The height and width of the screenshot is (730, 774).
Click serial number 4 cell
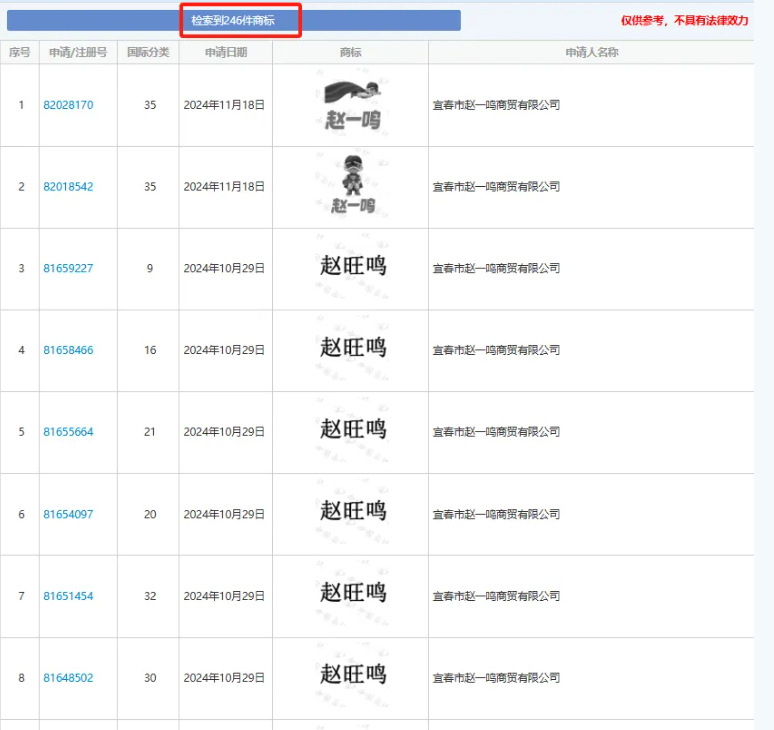pyautogui.click(x=21, y=350)
